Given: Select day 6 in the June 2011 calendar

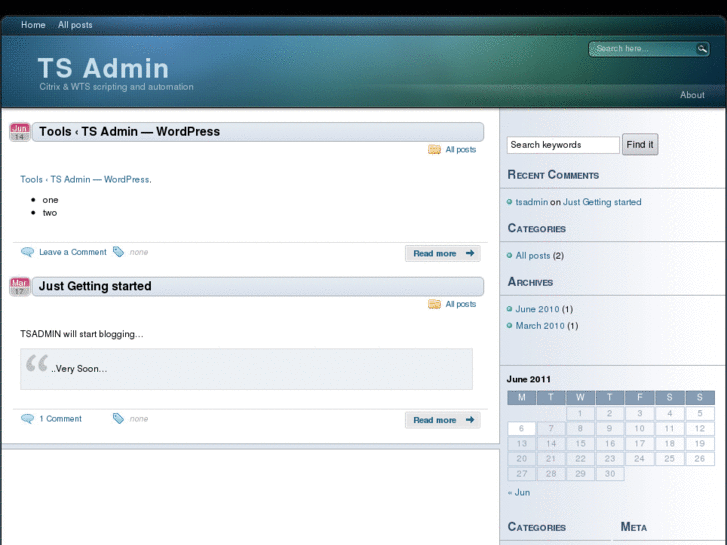Looking at the screenshot, I should pyautogui.click(x=522, y=429).
